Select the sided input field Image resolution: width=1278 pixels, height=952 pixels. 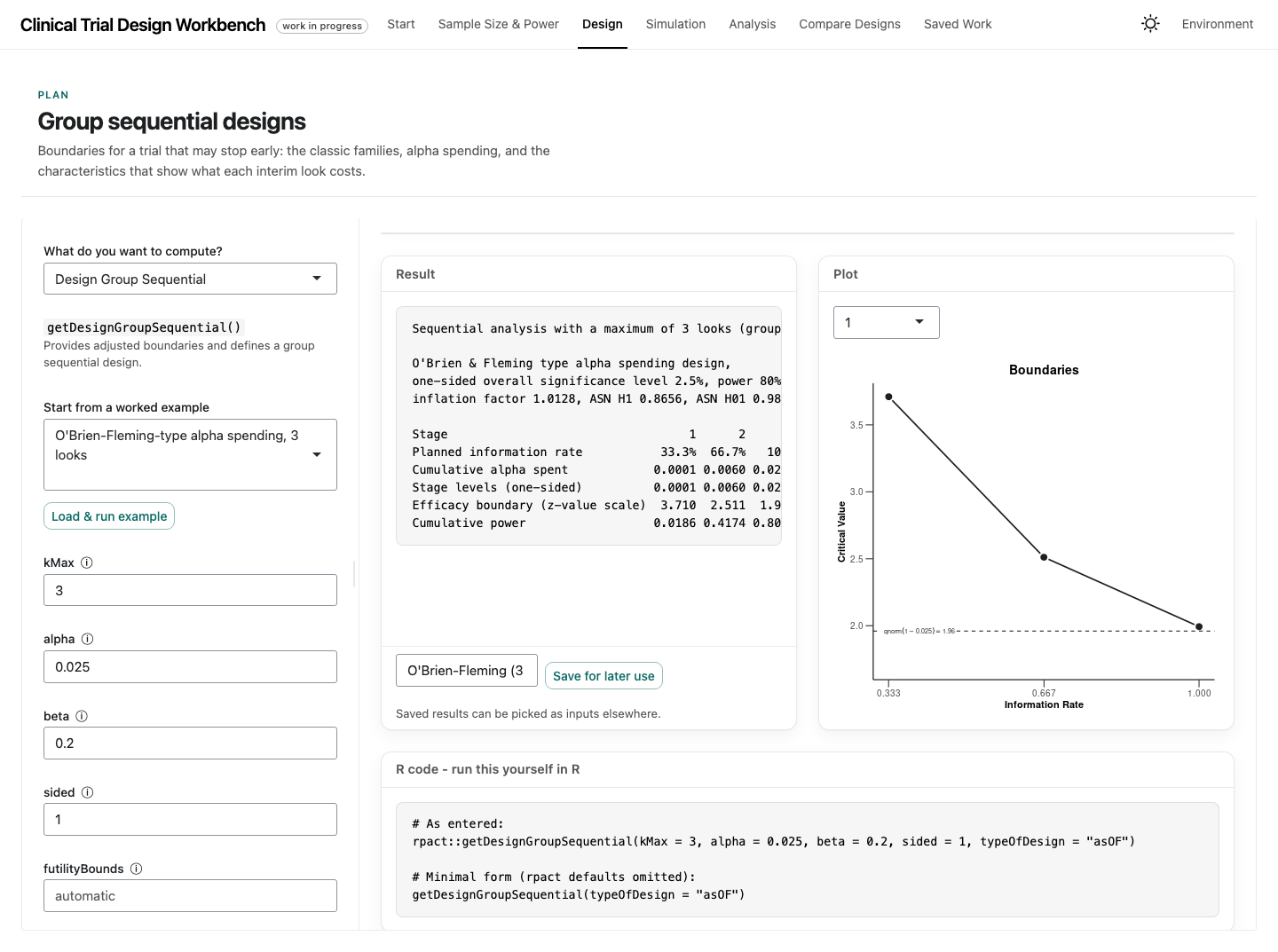pyautogui.click(x=190, y=819)
